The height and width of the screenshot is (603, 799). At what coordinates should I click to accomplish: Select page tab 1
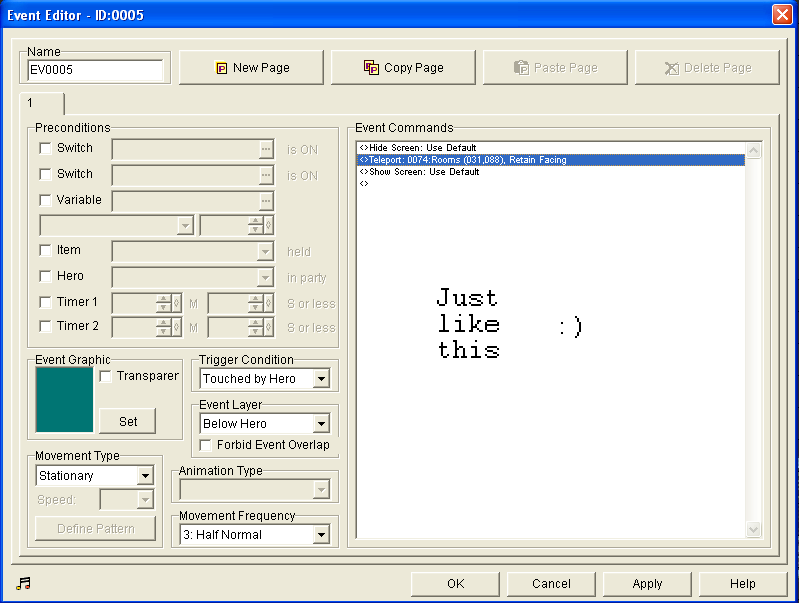(42, 103)
